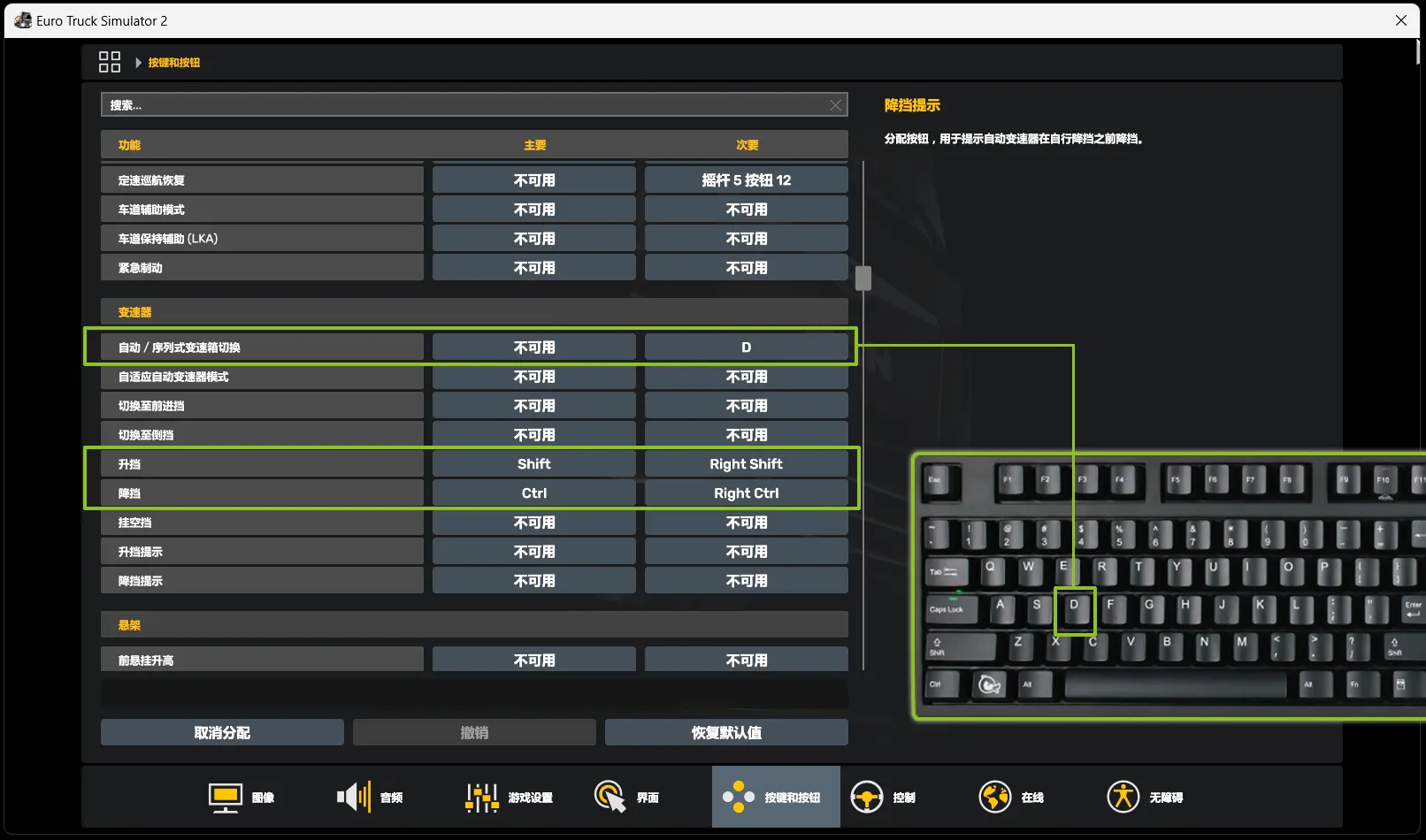This screenshot has width=1426, height=840.
Task: Open the 游戏设置 gameplay sliders icon
Action: [482, 798]
